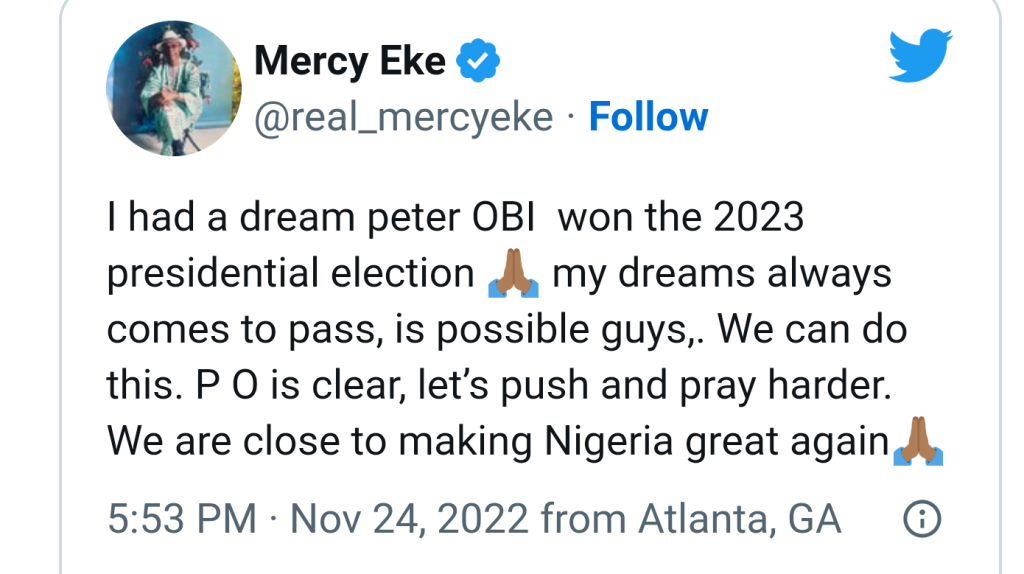
Task: Click the "from Atlanta, GA" location text
Action: 691,520
